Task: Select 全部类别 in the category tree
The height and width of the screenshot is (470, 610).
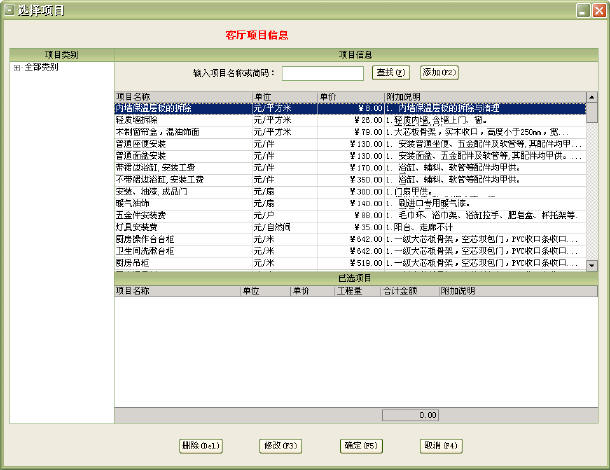Action: coord(40,68)
